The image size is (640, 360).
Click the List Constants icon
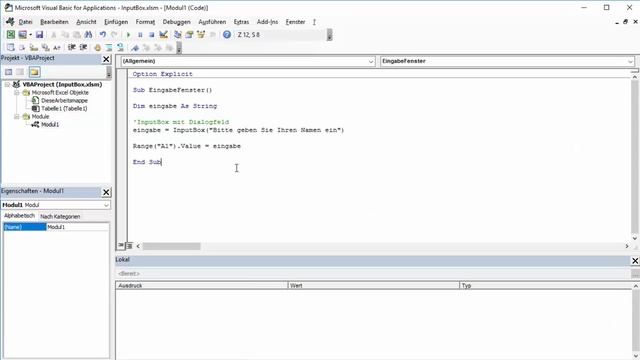[22, 48]
